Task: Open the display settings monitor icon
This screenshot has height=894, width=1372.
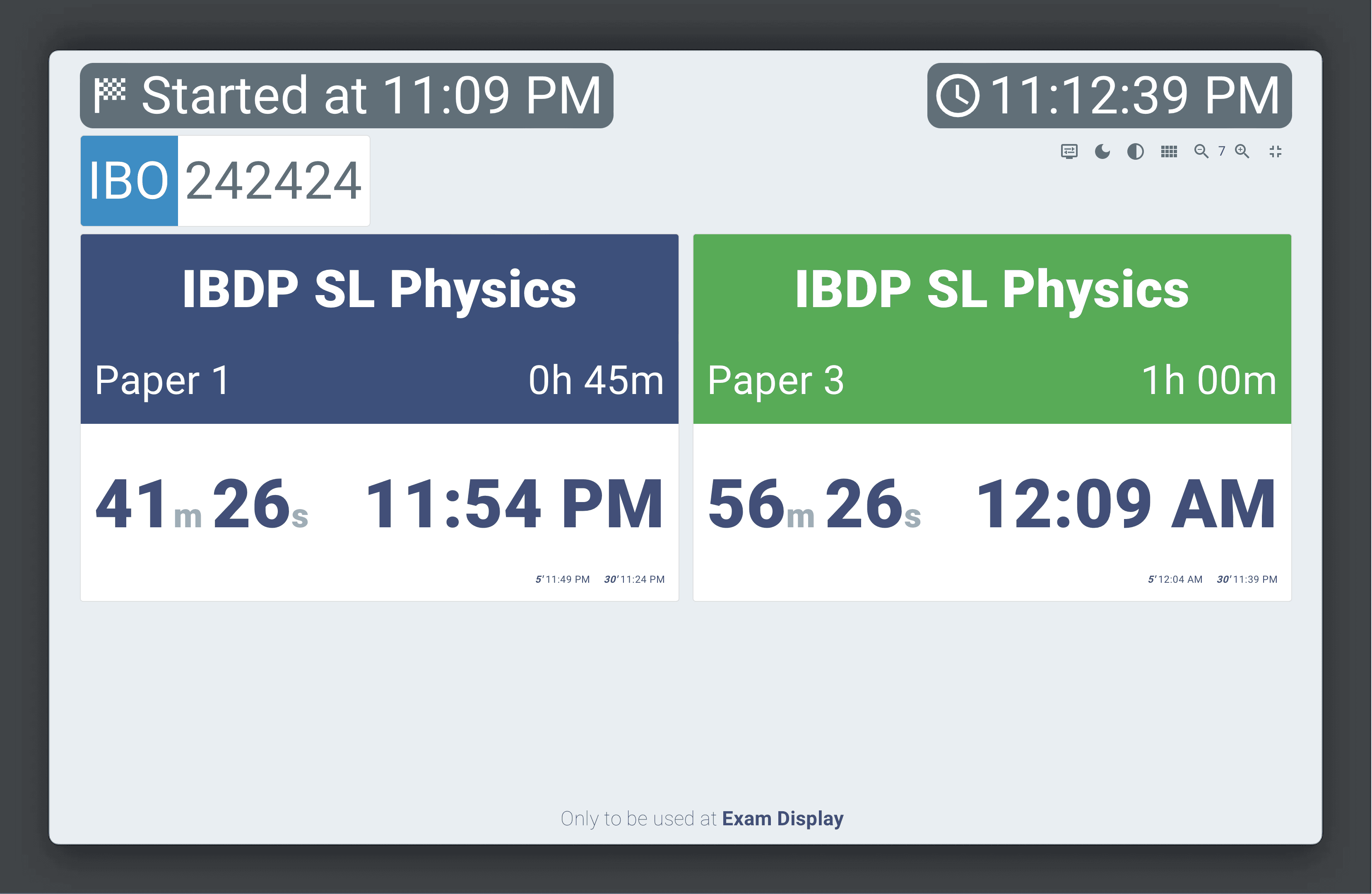Action: 1069,151
